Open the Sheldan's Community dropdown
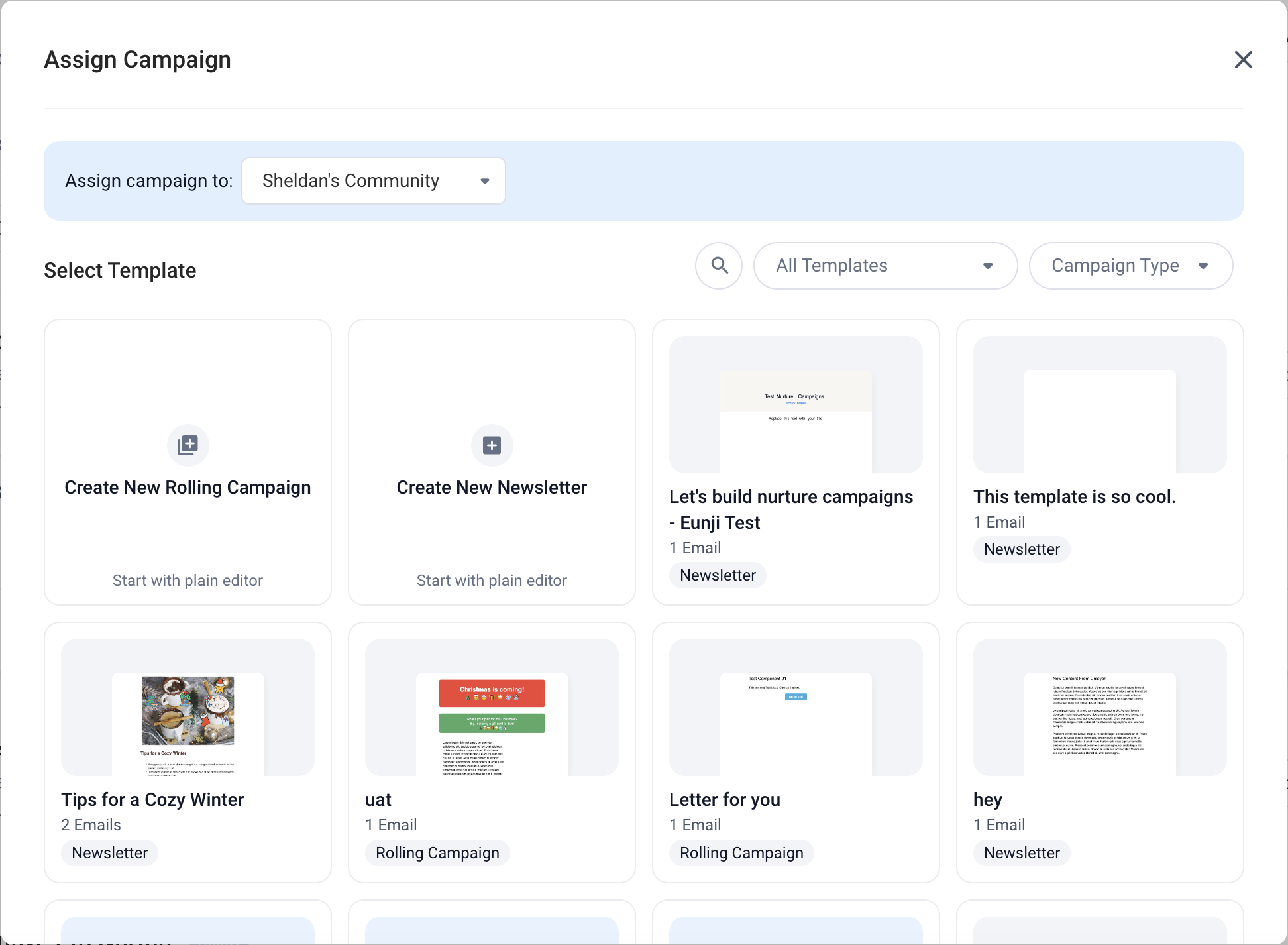 point(374,181)
